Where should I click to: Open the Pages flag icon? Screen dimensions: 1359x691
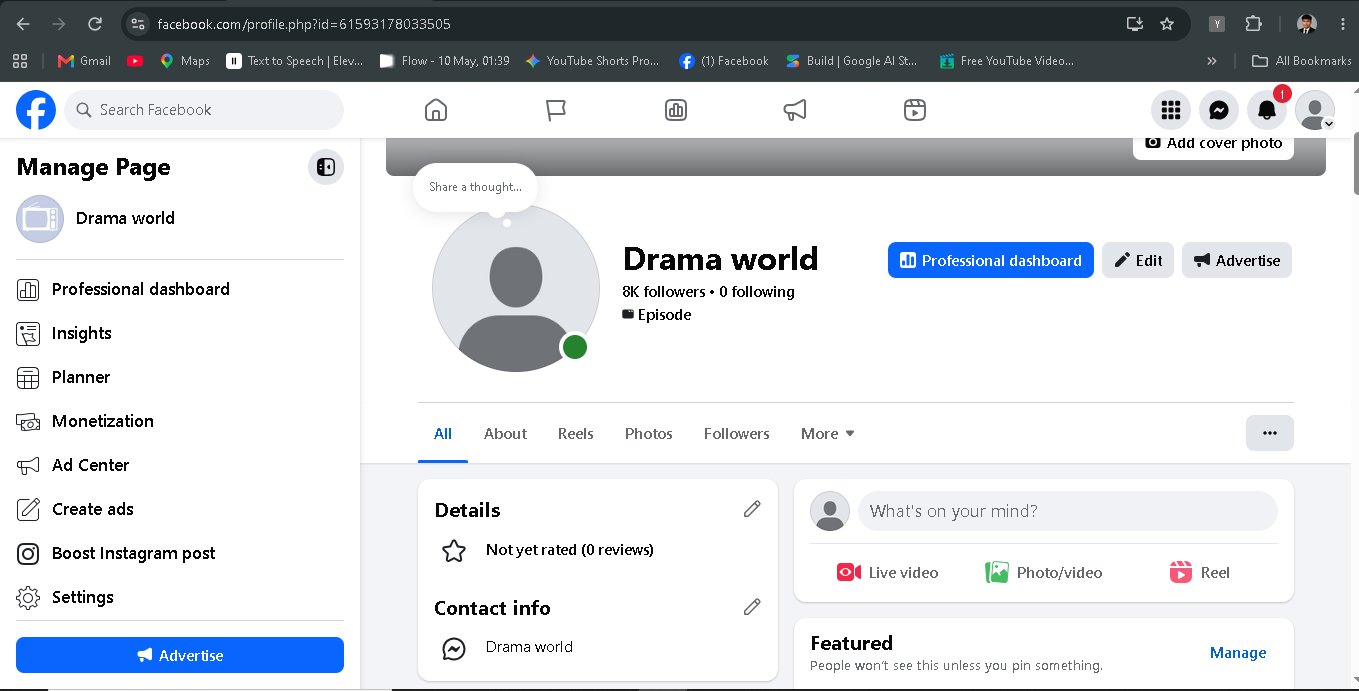[x=556, y=110]
